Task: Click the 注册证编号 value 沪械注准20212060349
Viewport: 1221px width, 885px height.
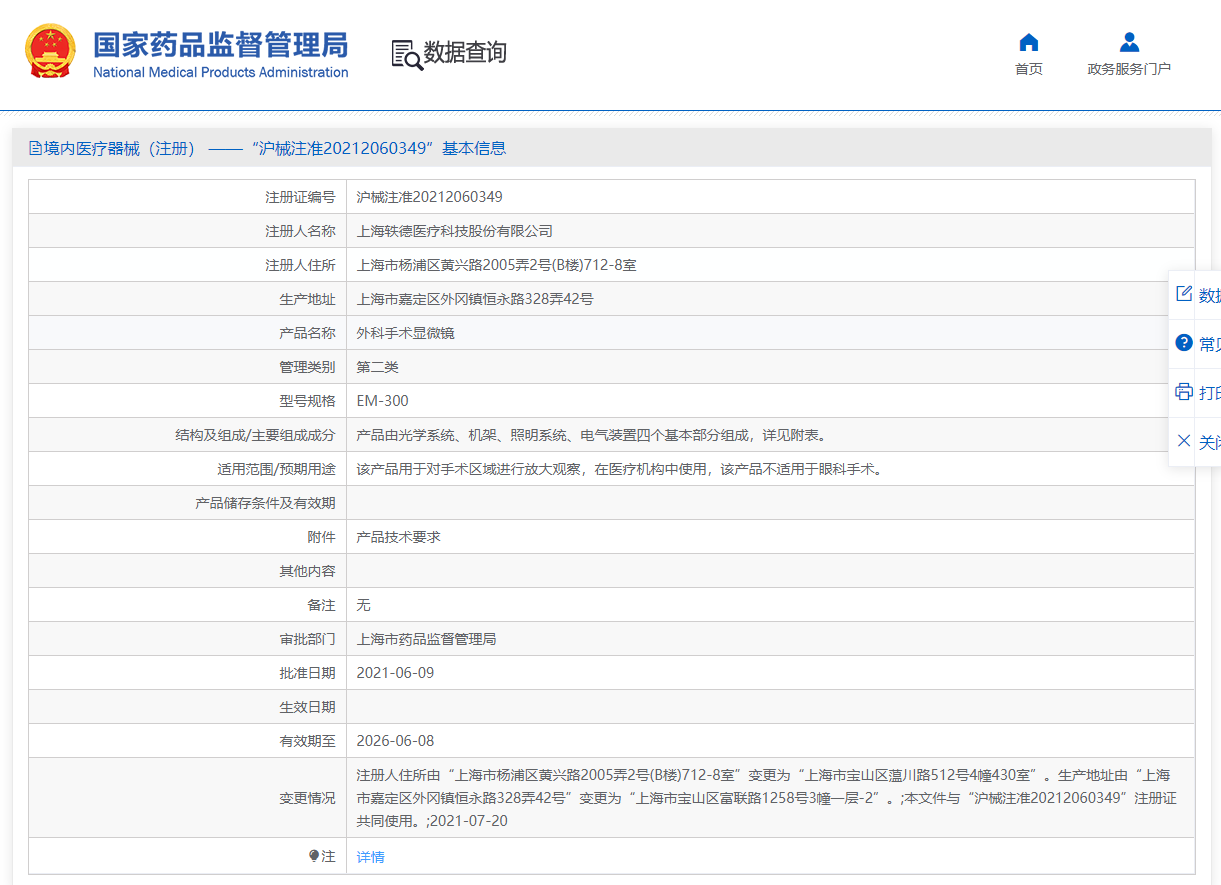Action: point(430,197)
